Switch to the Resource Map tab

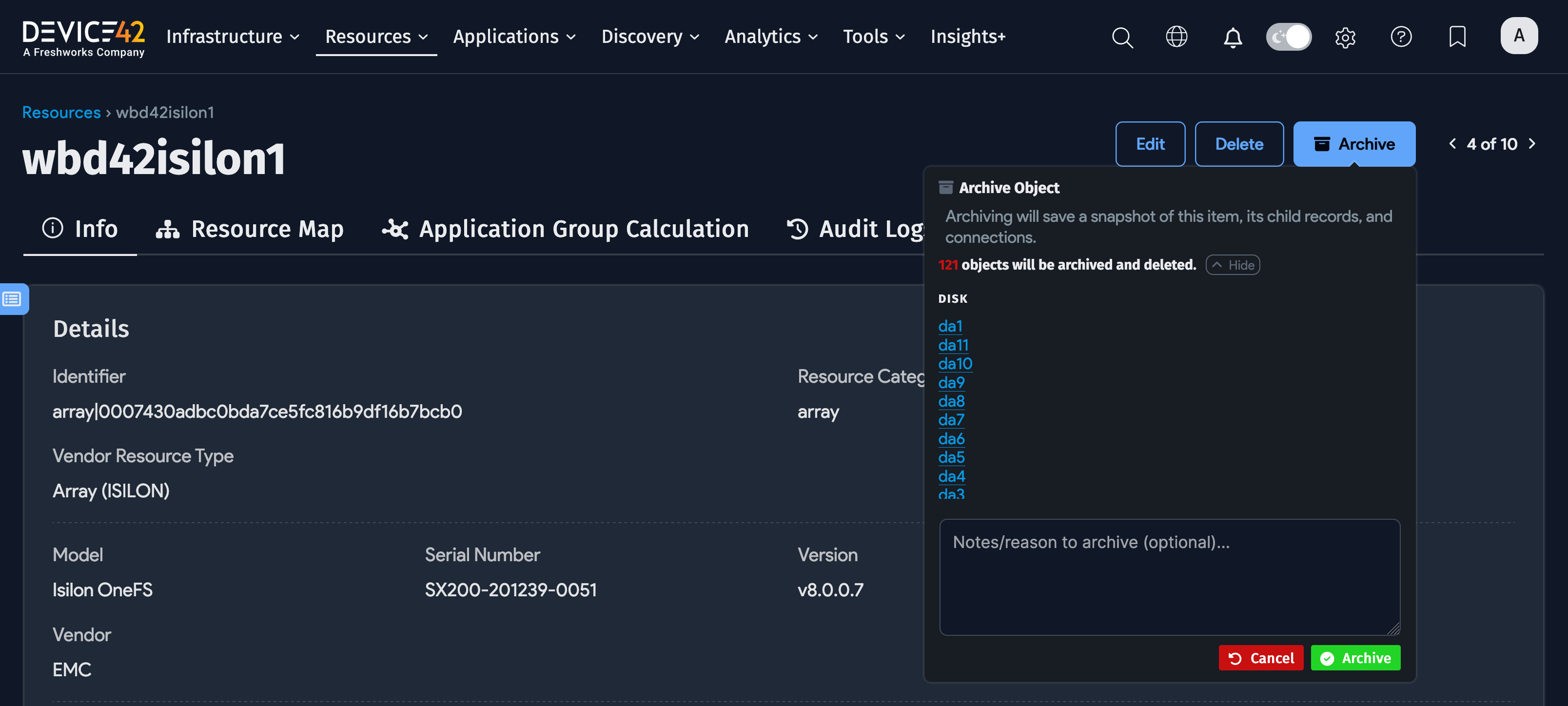250,229
